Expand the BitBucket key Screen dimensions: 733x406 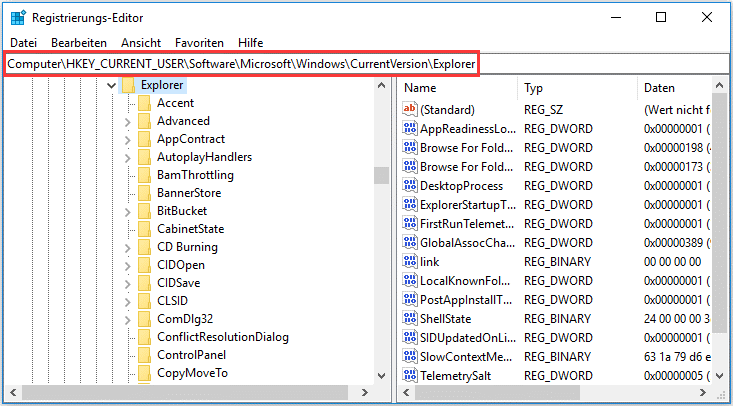(x=128, y=212)
